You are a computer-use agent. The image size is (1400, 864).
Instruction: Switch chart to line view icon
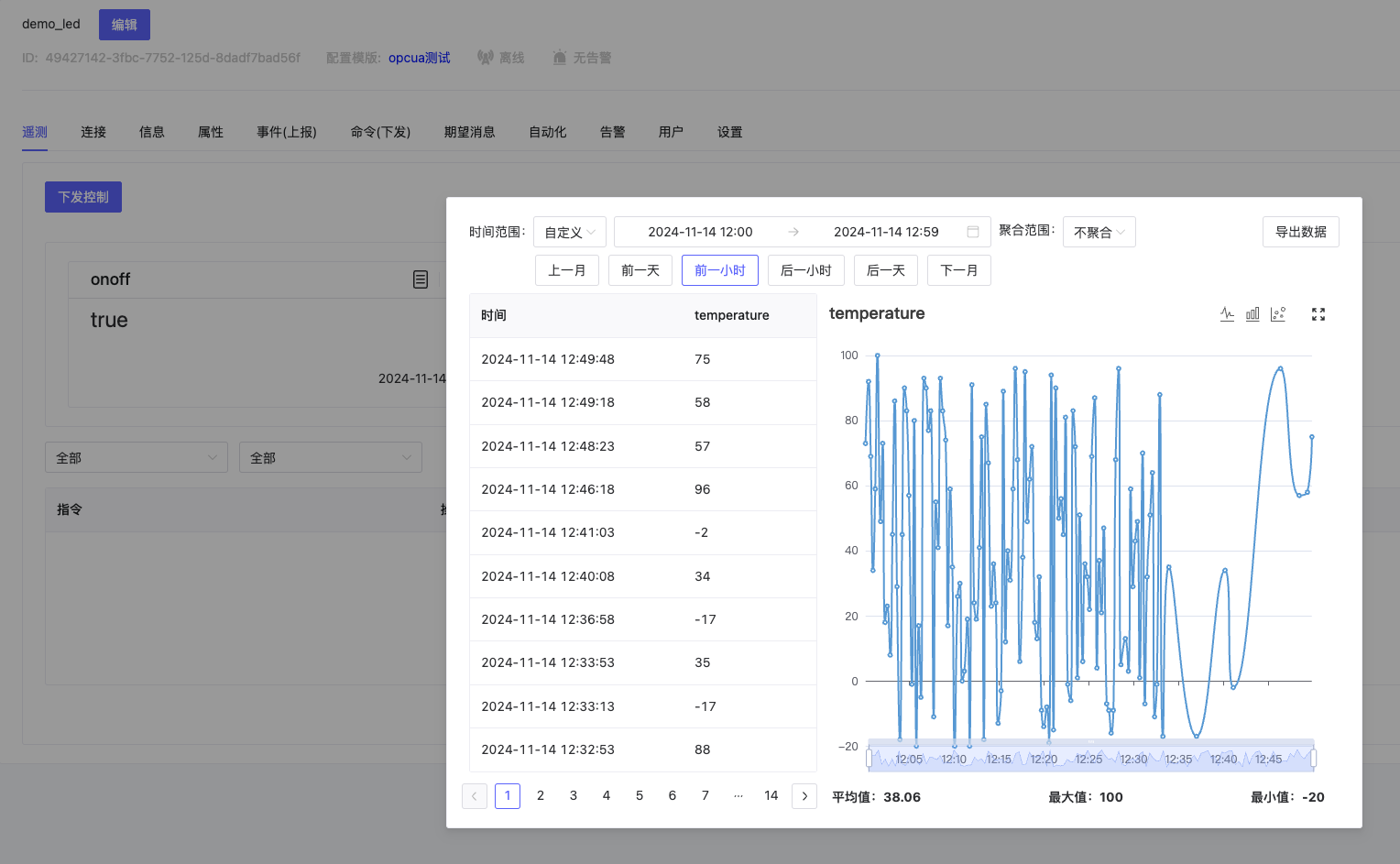pos(1227,314)
